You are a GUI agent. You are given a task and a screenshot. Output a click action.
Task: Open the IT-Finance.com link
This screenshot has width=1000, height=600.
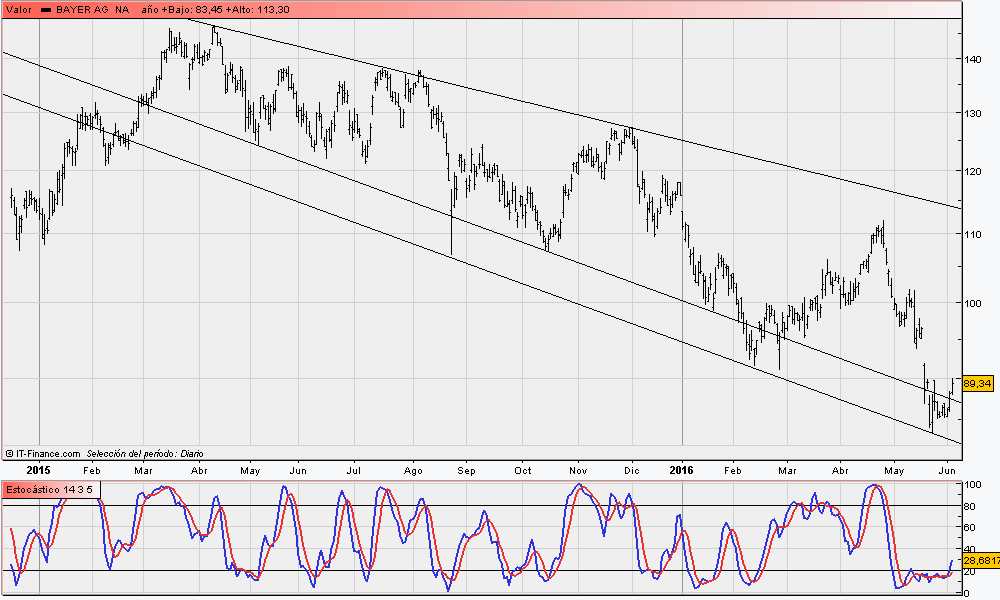46,453
